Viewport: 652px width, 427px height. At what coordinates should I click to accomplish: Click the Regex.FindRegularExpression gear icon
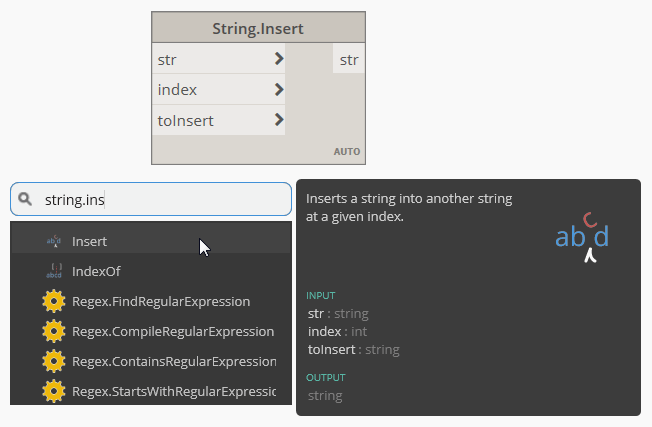click(x=54, y=301)
